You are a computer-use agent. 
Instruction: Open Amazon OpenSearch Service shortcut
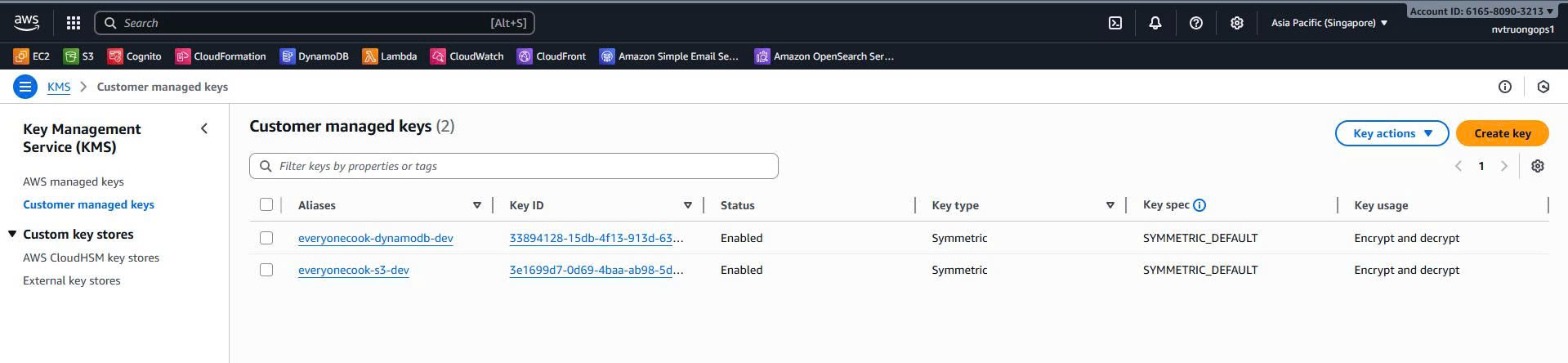(824, 56)
